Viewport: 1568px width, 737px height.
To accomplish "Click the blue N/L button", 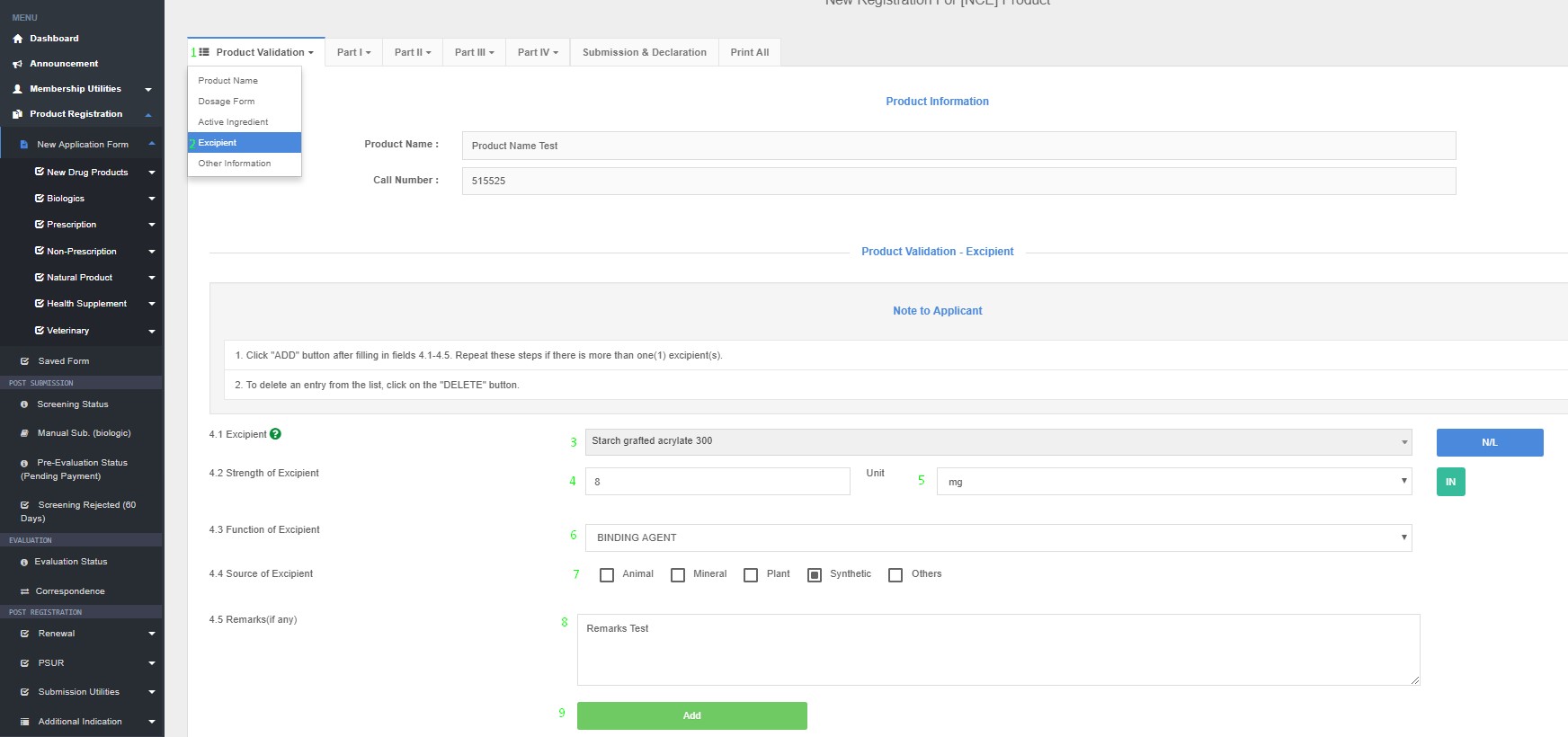I will pos(1489,442).
